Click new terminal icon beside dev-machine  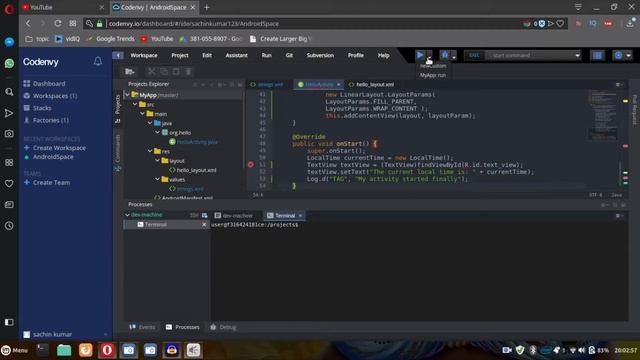click(x=204, y=215)
